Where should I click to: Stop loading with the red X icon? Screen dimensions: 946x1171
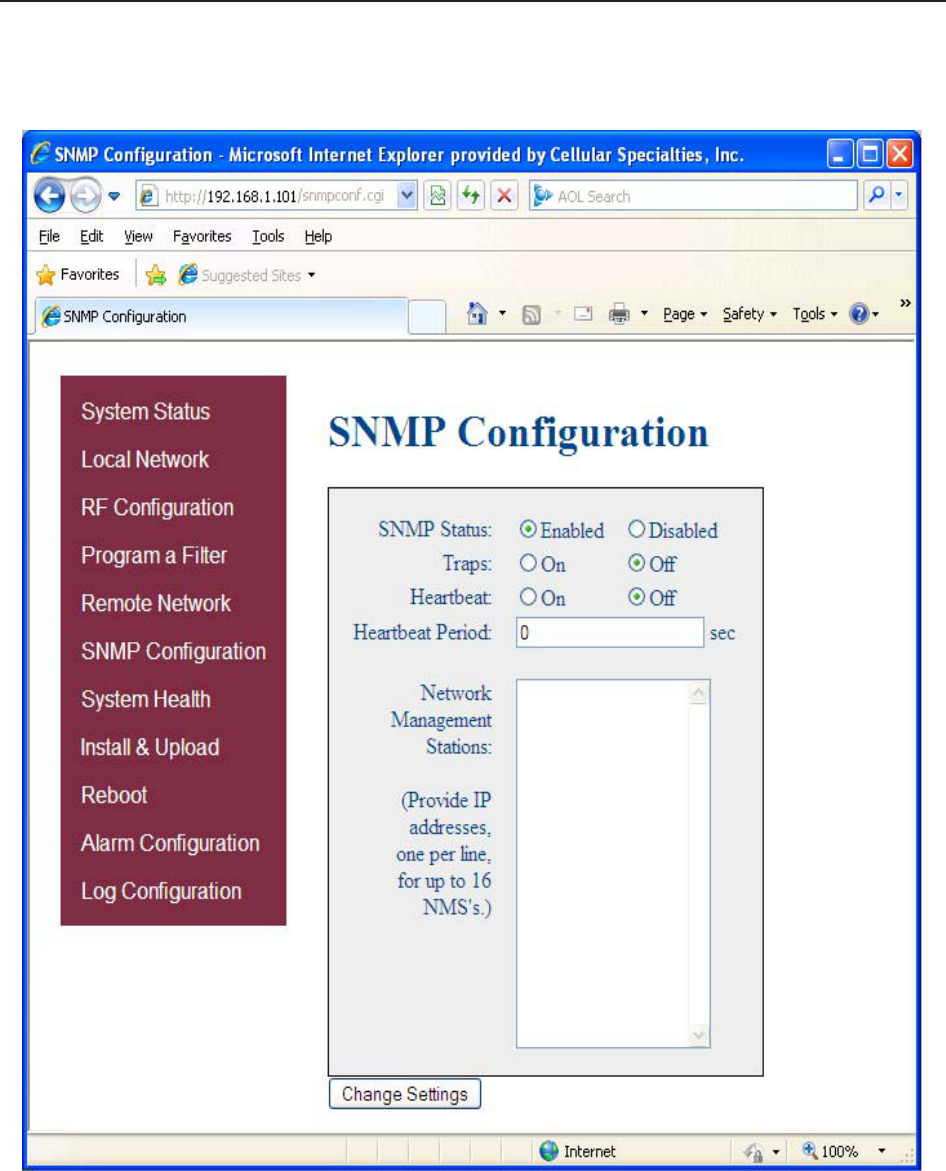504,196
